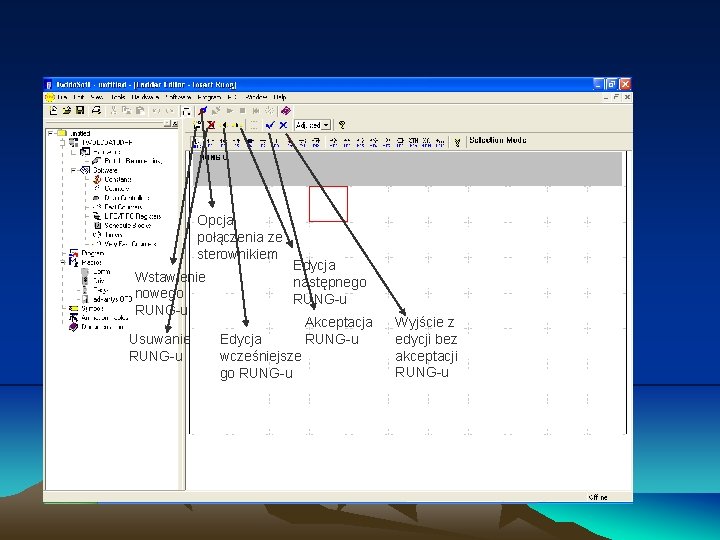Select the Macros tree item
This screenshot has height=540, width=720.
point(91,262)
